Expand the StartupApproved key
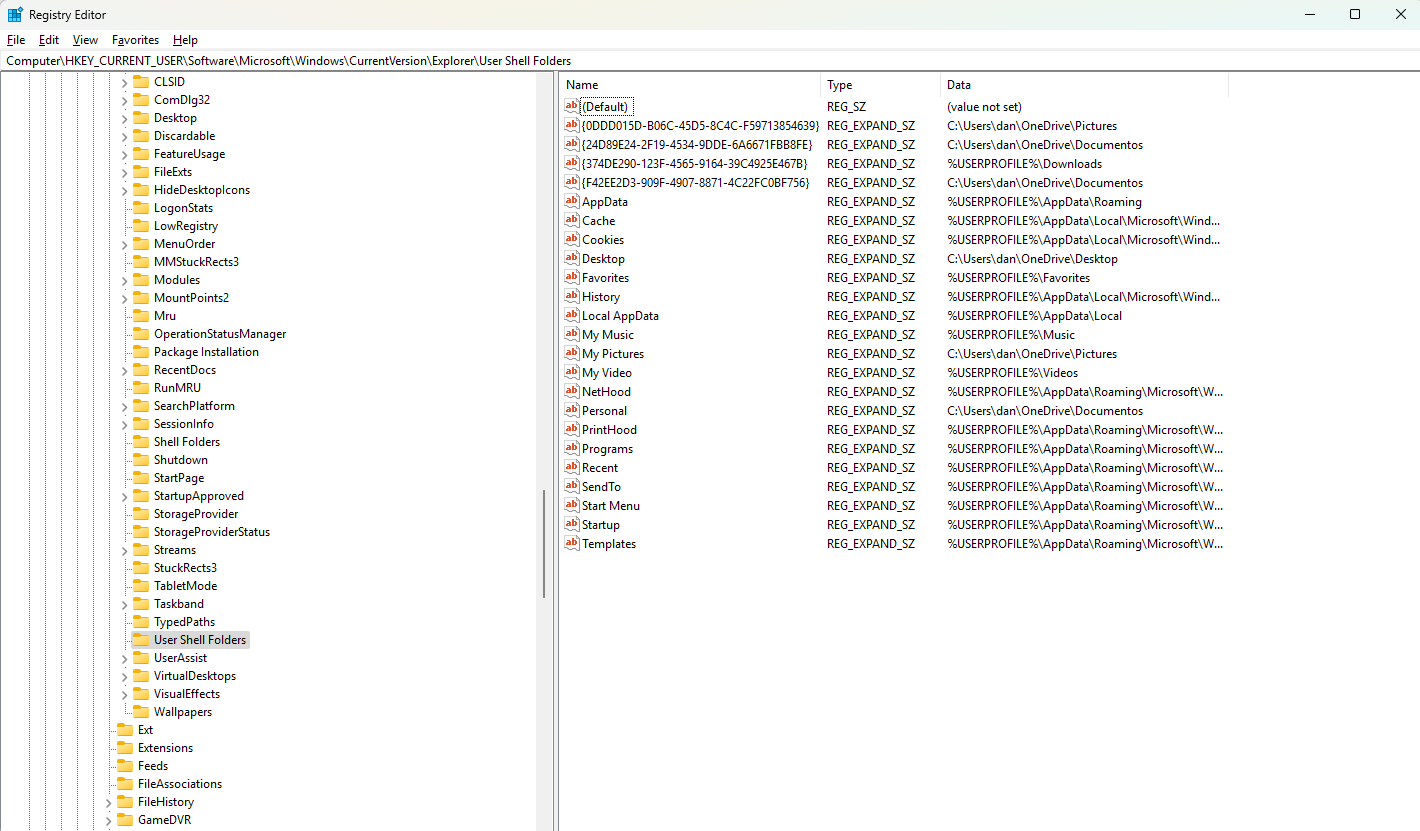The width and height of the screenshot is (1420, 831). pos(123,495)
